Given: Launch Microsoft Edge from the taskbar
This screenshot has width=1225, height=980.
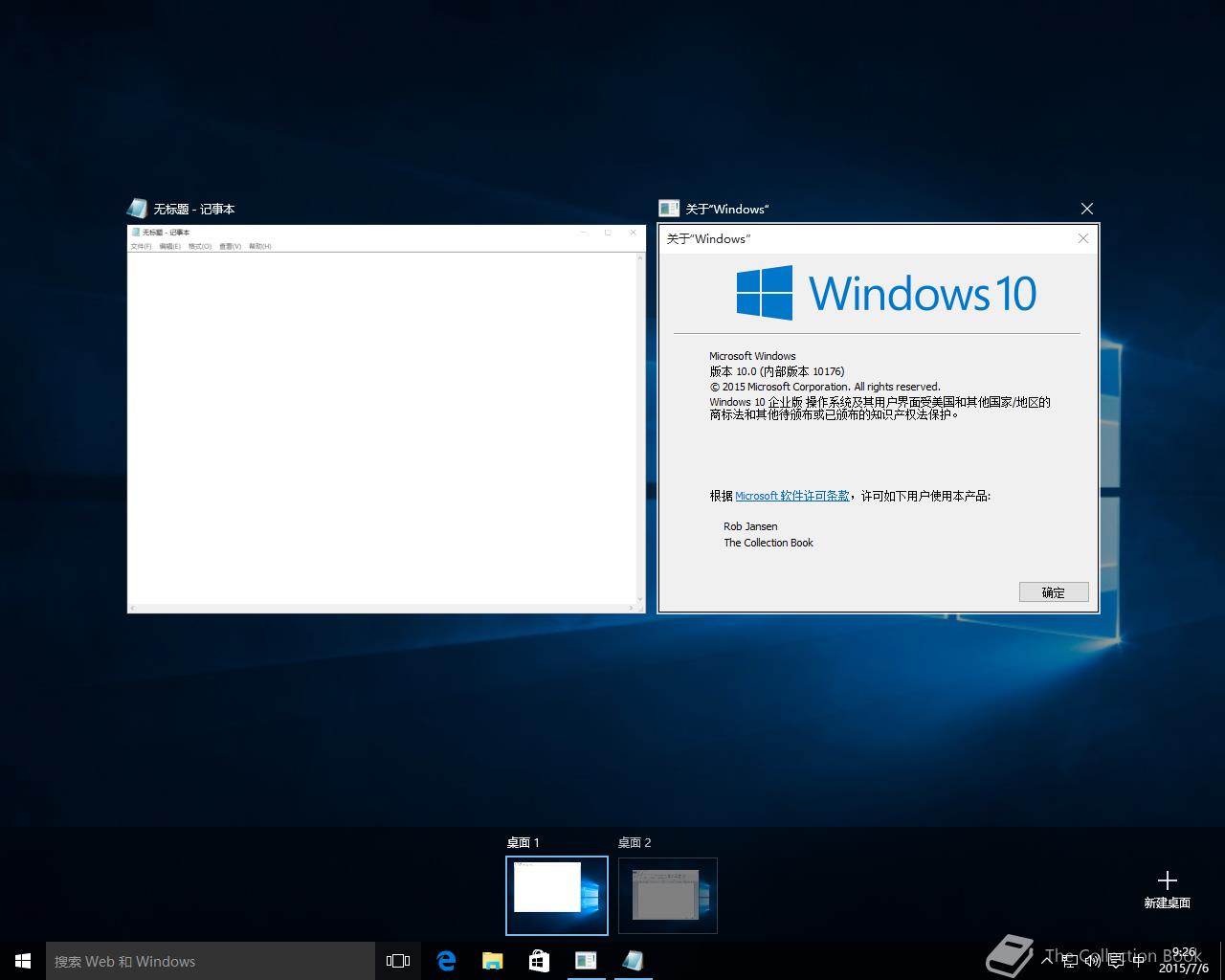Looking at the screenshot, I should pyautogui.click(x=446, y=961).
